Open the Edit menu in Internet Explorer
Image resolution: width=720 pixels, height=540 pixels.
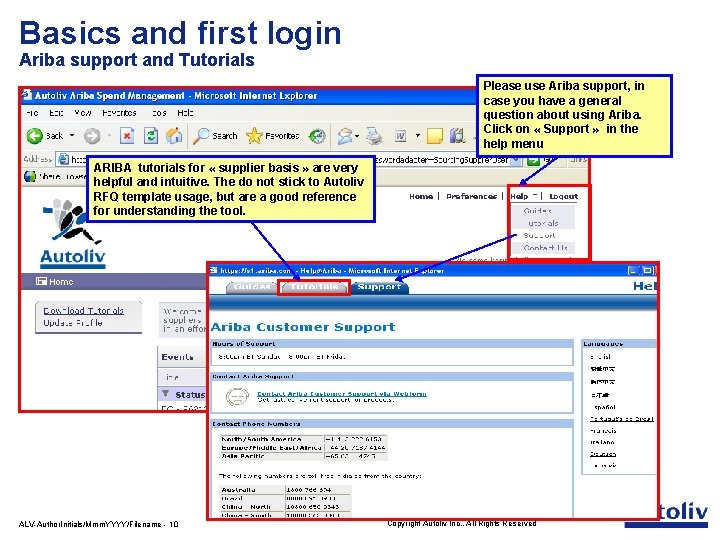click(x=56, y=112)
